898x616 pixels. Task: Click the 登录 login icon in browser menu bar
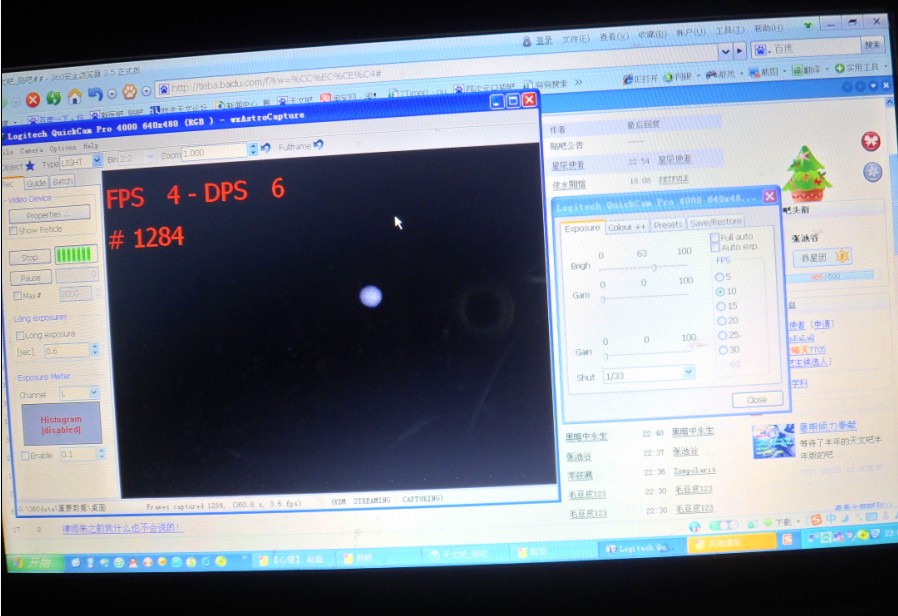(x=527, y=42)
